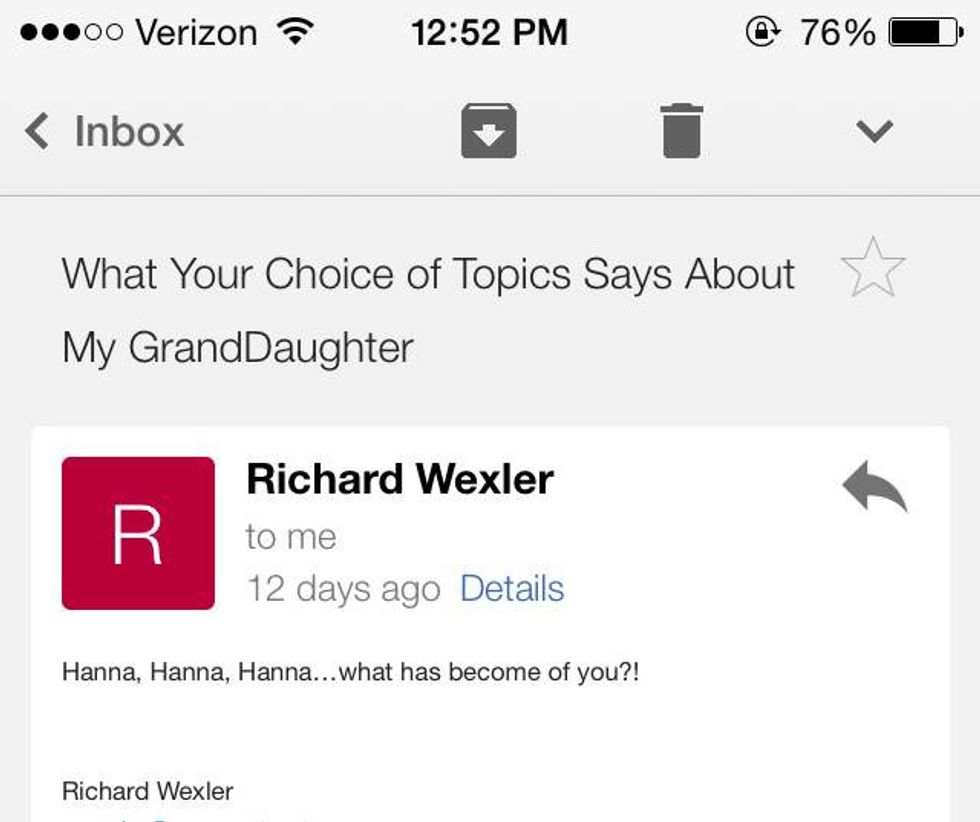
Task: Show message Details
Action: pyautogui.click(x=512, y=588)
